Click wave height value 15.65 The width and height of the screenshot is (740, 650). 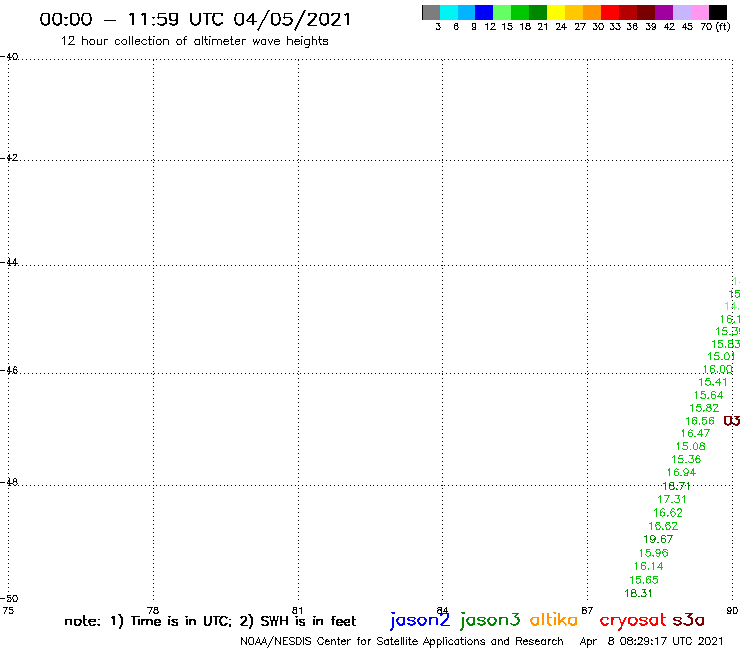coord(643,580)
